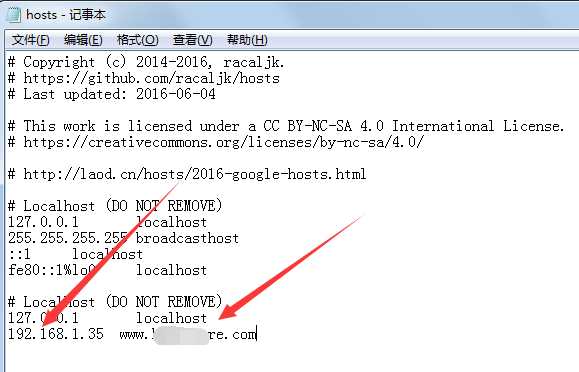Image resolution: width=579 pixels, height=372 pixels.
Task: Click the github.com/racaljk/hosts URL line
Action: (144, 78)
